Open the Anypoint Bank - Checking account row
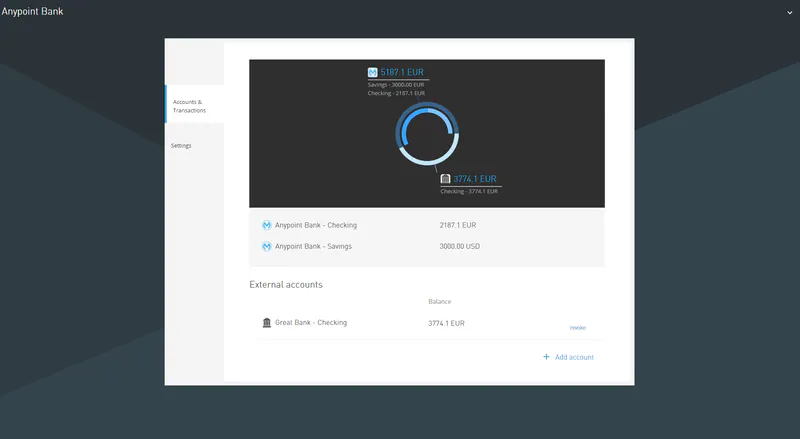Viewport: 800px width, 439px height. click(x=316, y=225)
